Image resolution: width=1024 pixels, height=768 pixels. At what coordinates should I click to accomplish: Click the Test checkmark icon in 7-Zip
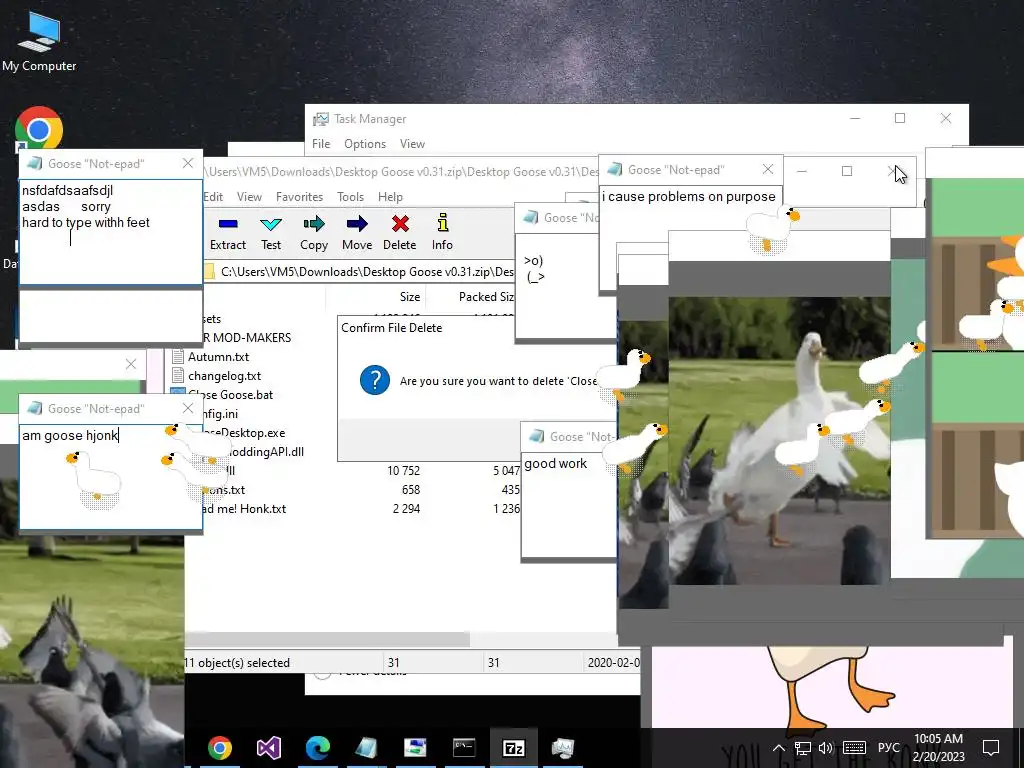pos(271,224)
